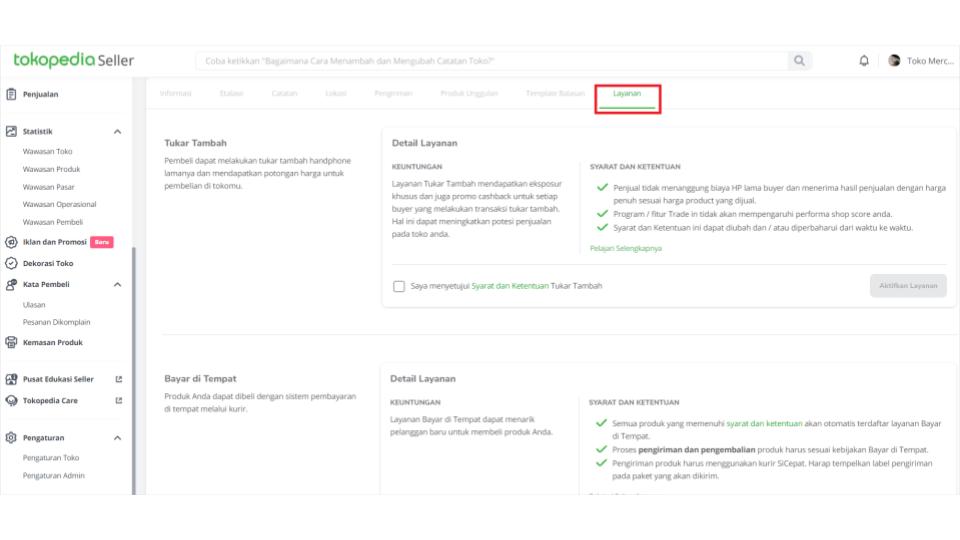960x540 pixels.
Task: Click the Dekorasi Toko icon
Action: pyautogui.click(x=12, y=264)
